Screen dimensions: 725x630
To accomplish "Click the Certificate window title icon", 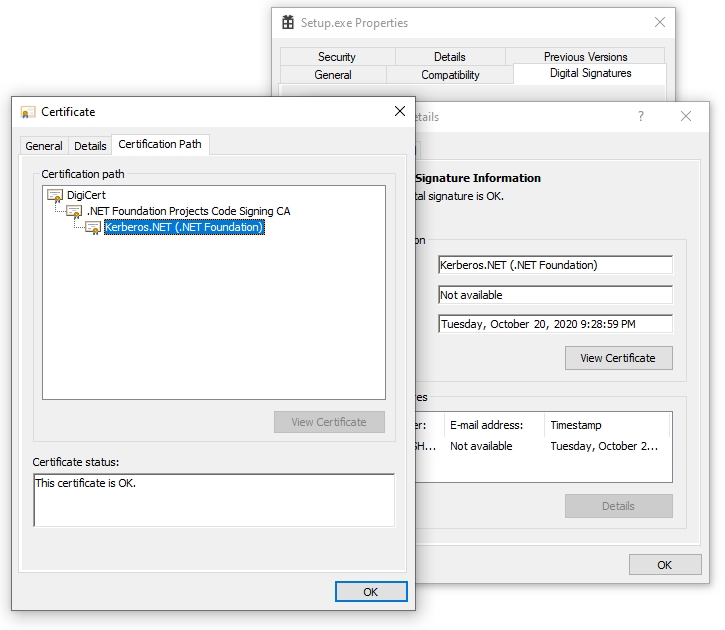I will pyautogui.click(x=28, y=112).
